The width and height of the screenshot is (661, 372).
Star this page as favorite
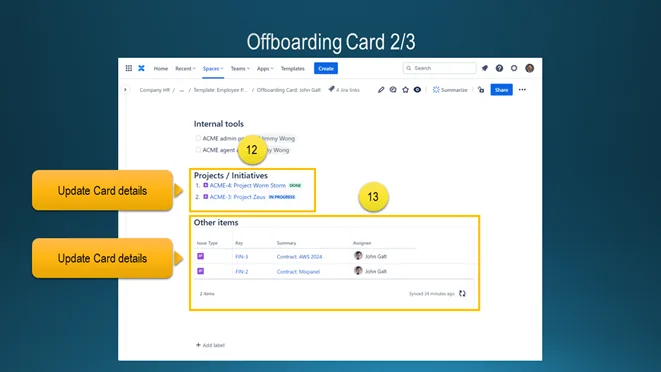[x=405, y=90]
